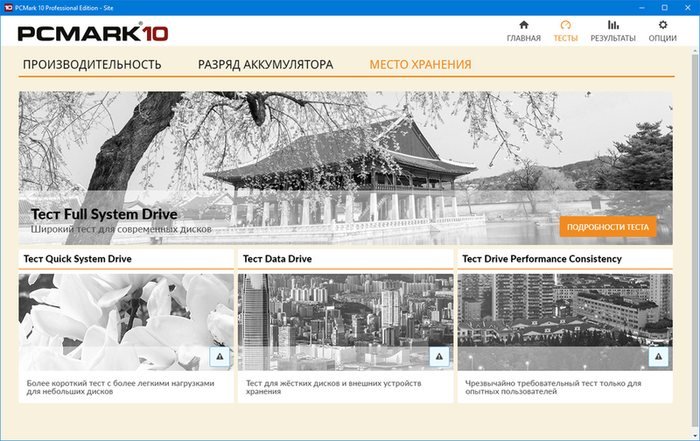Click the Подробности теста button
This screenshot has width=700, height=441.
click(608, 227)
